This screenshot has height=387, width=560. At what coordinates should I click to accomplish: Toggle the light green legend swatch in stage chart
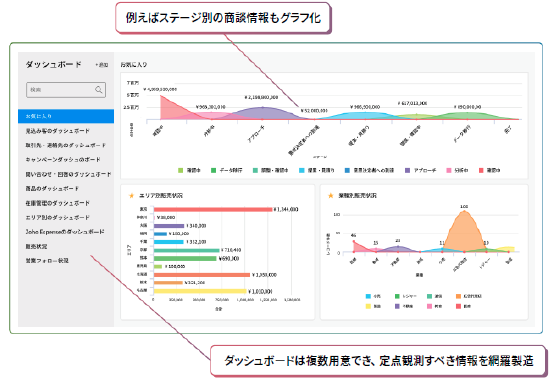pyautogui.click(x=180, y=170)
